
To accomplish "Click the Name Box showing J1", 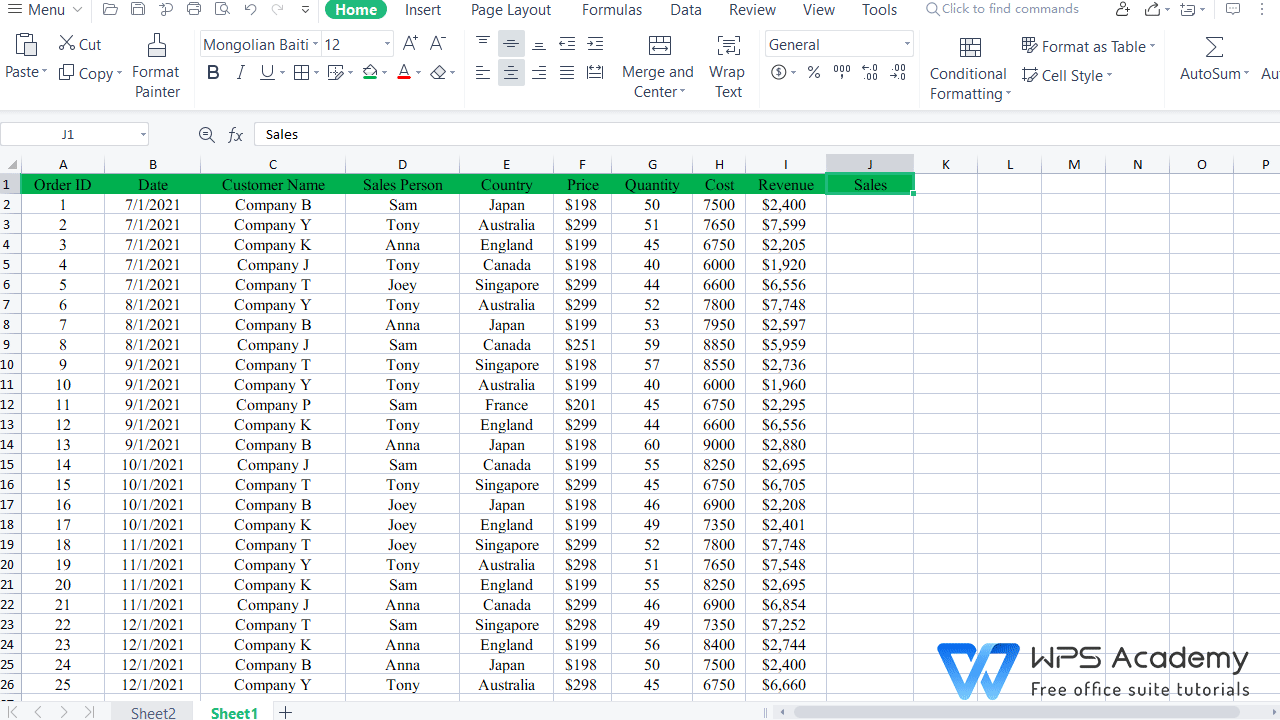I will click(x=67, y=133).
